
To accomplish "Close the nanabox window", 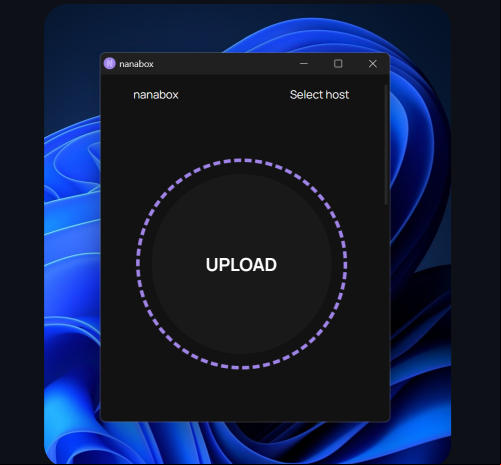I will (x=373, y=63).
